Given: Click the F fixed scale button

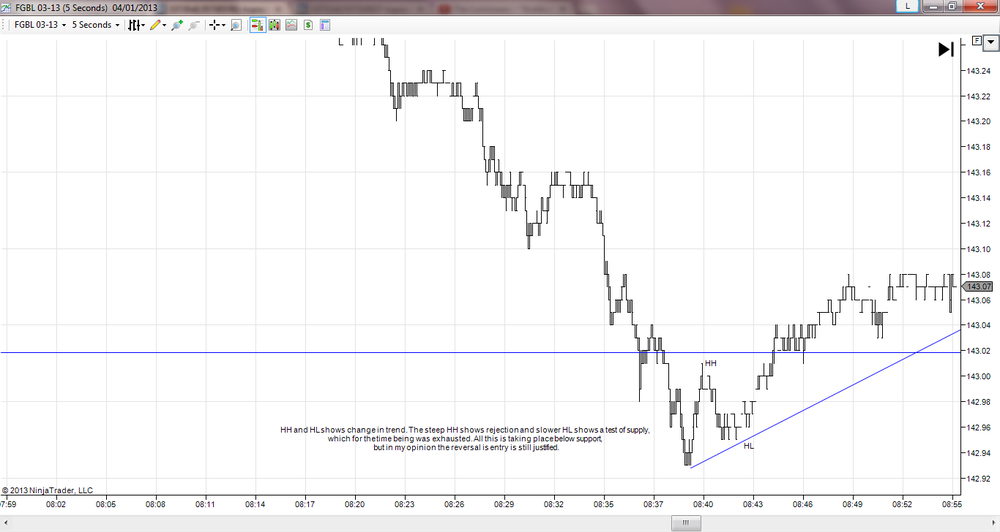Looking at the screenshot, I should (976, 41).
